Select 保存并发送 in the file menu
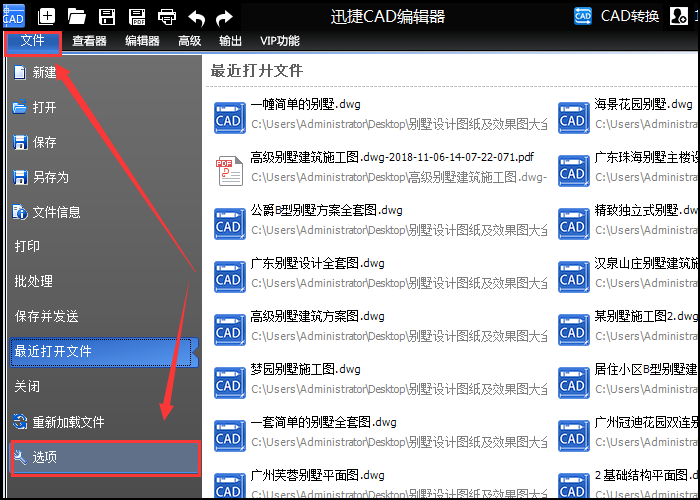 coord(104,317)
